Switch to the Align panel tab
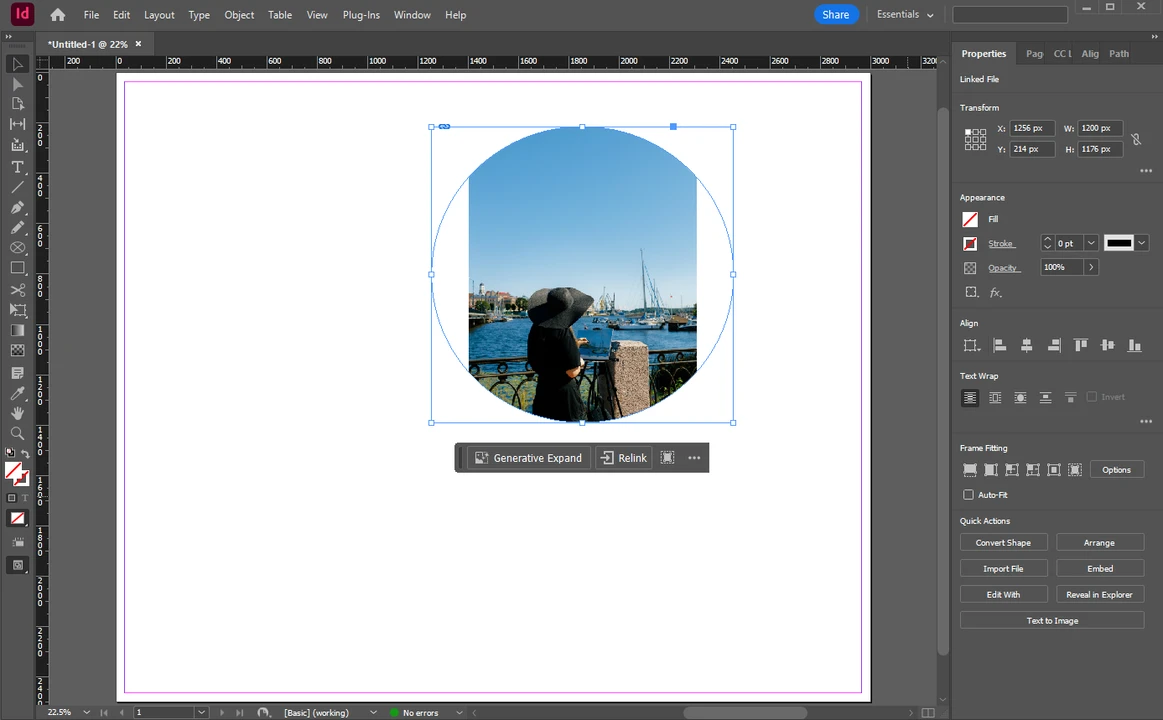The image size is (1163, 720). (x=1090, y=53)
